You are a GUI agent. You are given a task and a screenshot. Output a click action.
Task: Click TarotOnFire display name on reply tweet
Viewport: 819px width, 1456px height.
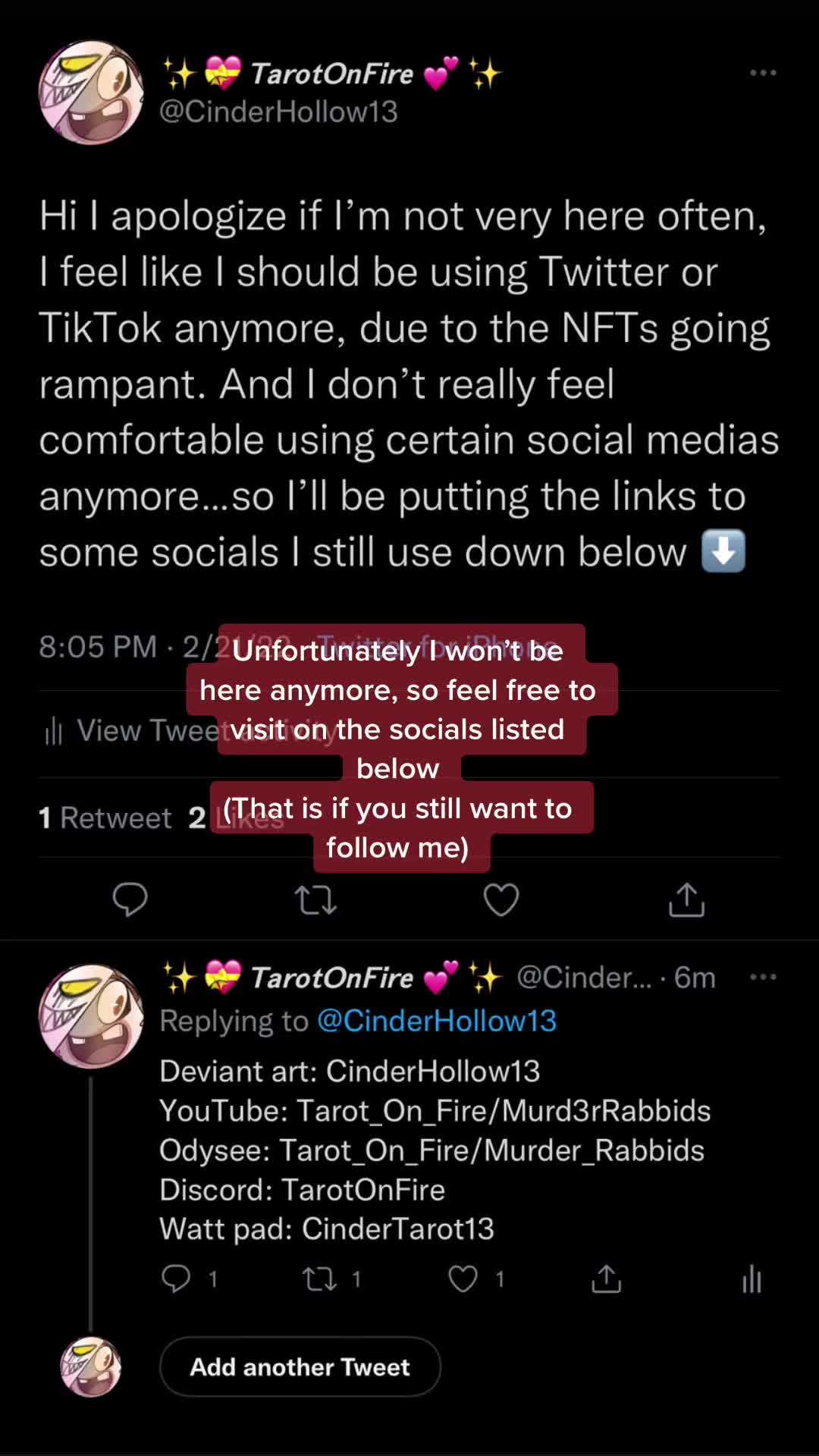point(332,977)
